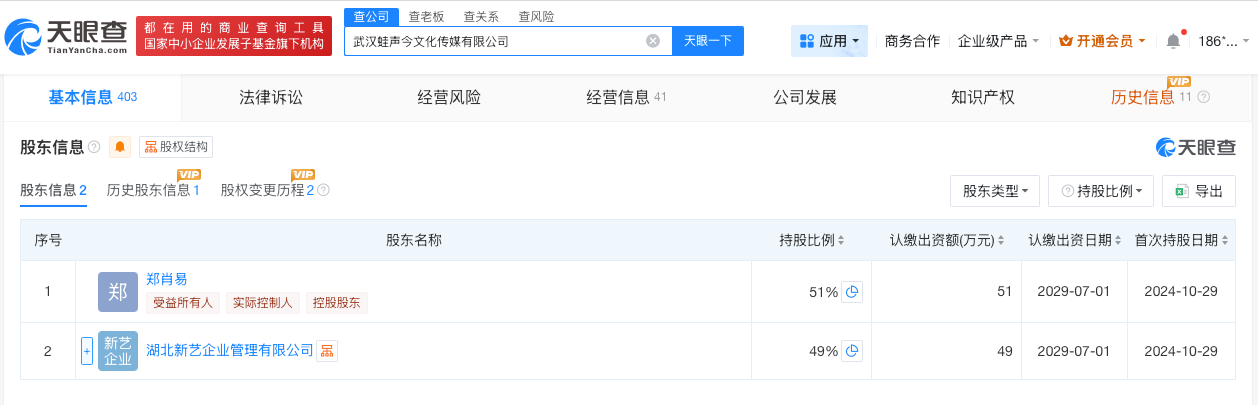Open the 开通会员 membership menu
This screenshot has width=1258, height=405.
tap(1103, 41)
